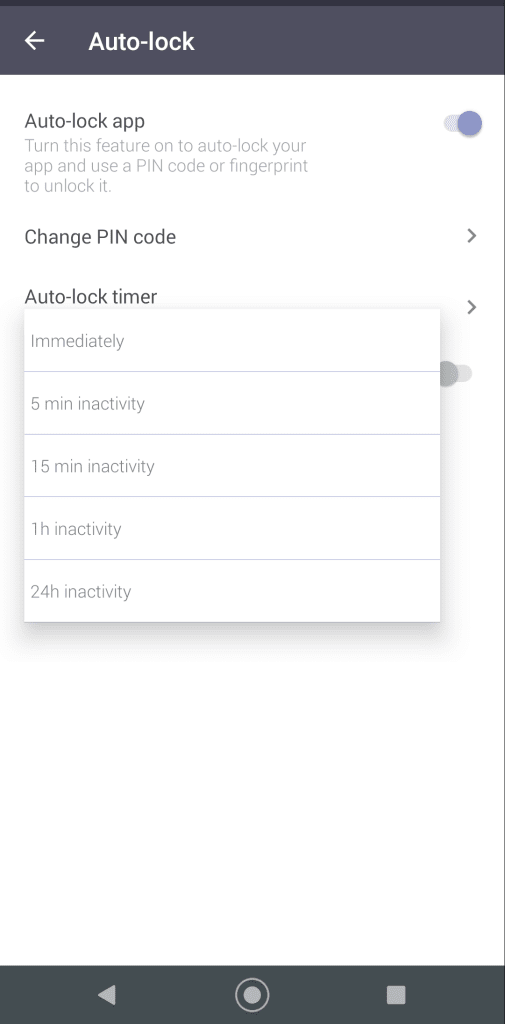Select 24h inactivity option
This screenshot has width=505, height=1024.
(x=232, y=591)
